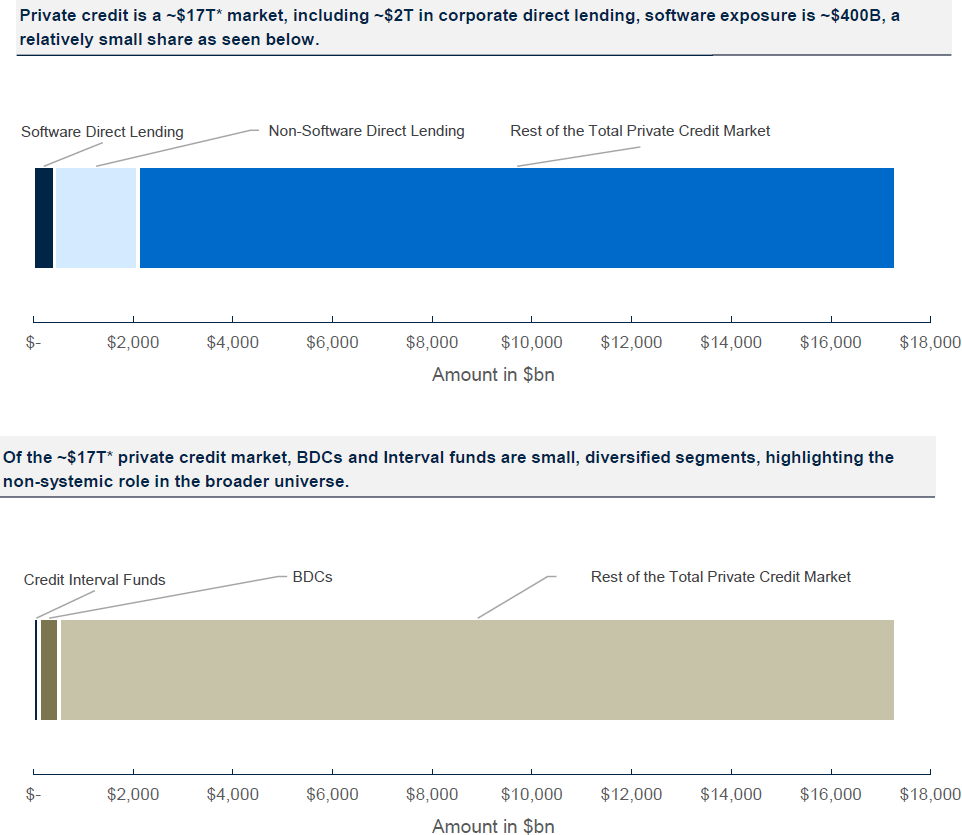Click the $2,000 axis tick in the software lending chart
This screenshot has height=835, width=962.
(133, 343)
